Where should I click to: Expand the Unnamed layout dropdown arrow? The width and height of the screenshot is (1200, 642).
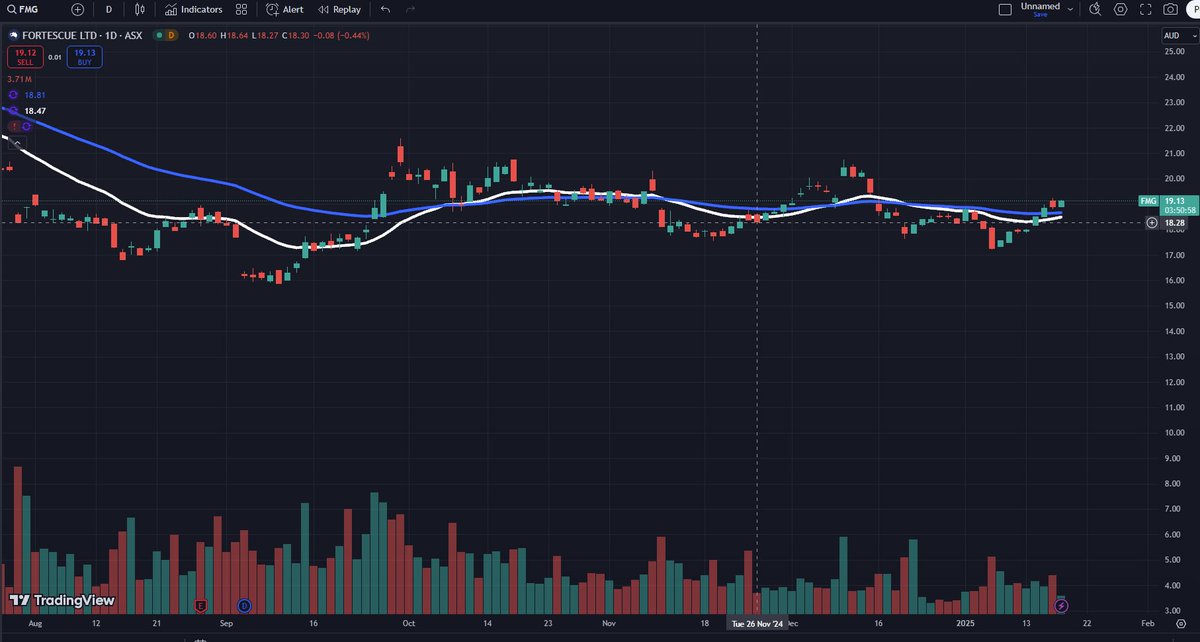[x=1071, y=9]
